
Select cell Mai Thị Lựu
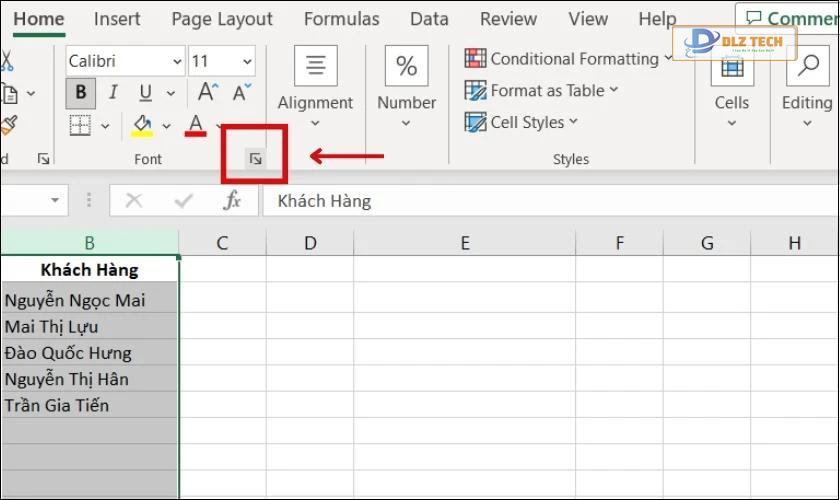pyautogui.click(x=89, y=326)
